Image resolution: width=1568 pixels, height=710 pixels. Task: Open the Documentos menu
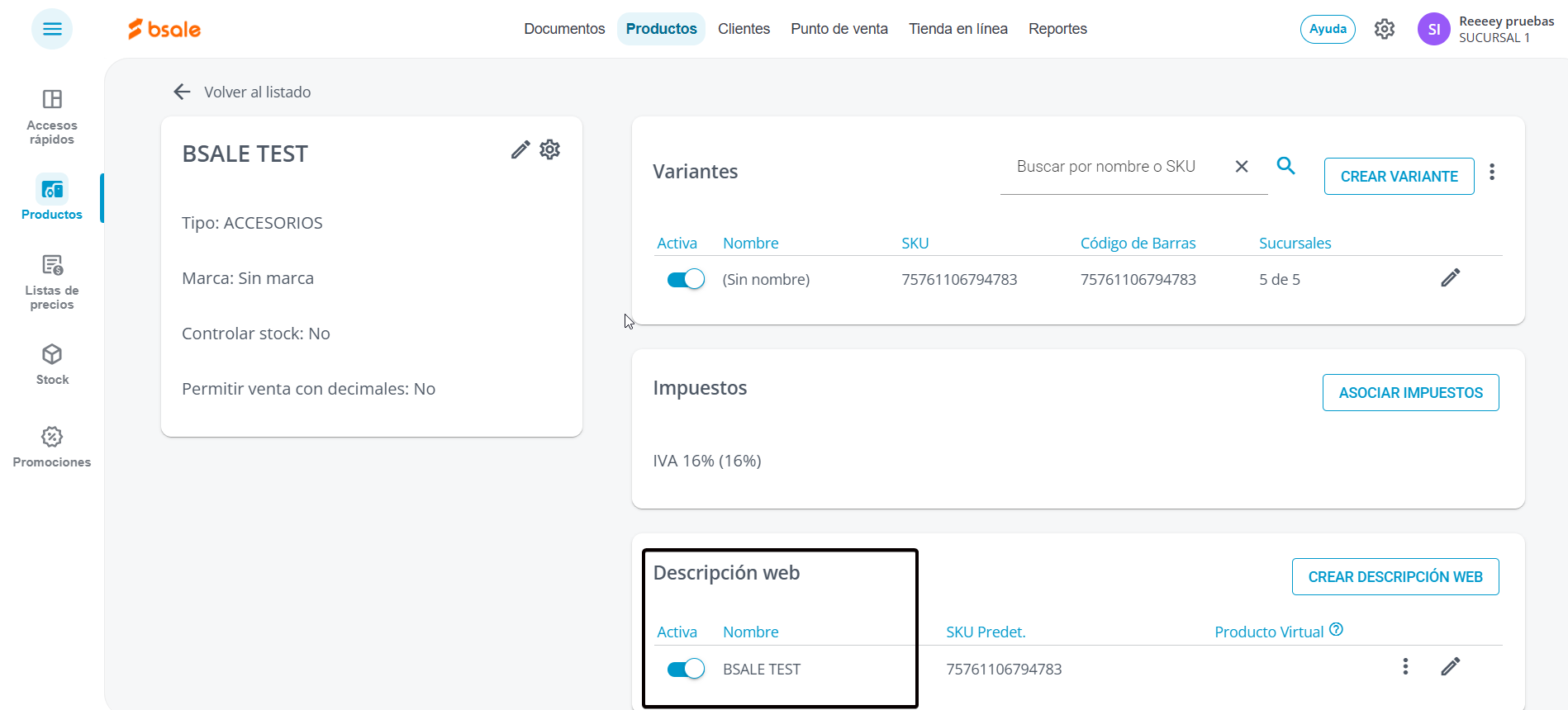pos(564,29)
